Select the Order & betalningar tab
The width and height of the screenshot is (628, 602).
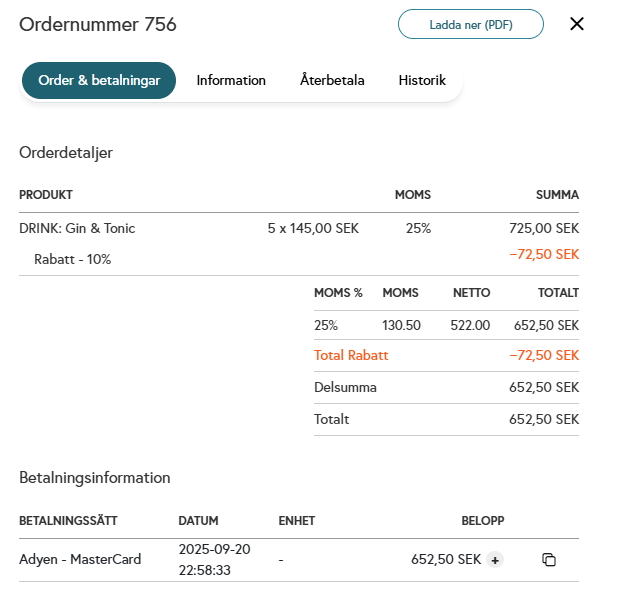click(x=99, y=81)
